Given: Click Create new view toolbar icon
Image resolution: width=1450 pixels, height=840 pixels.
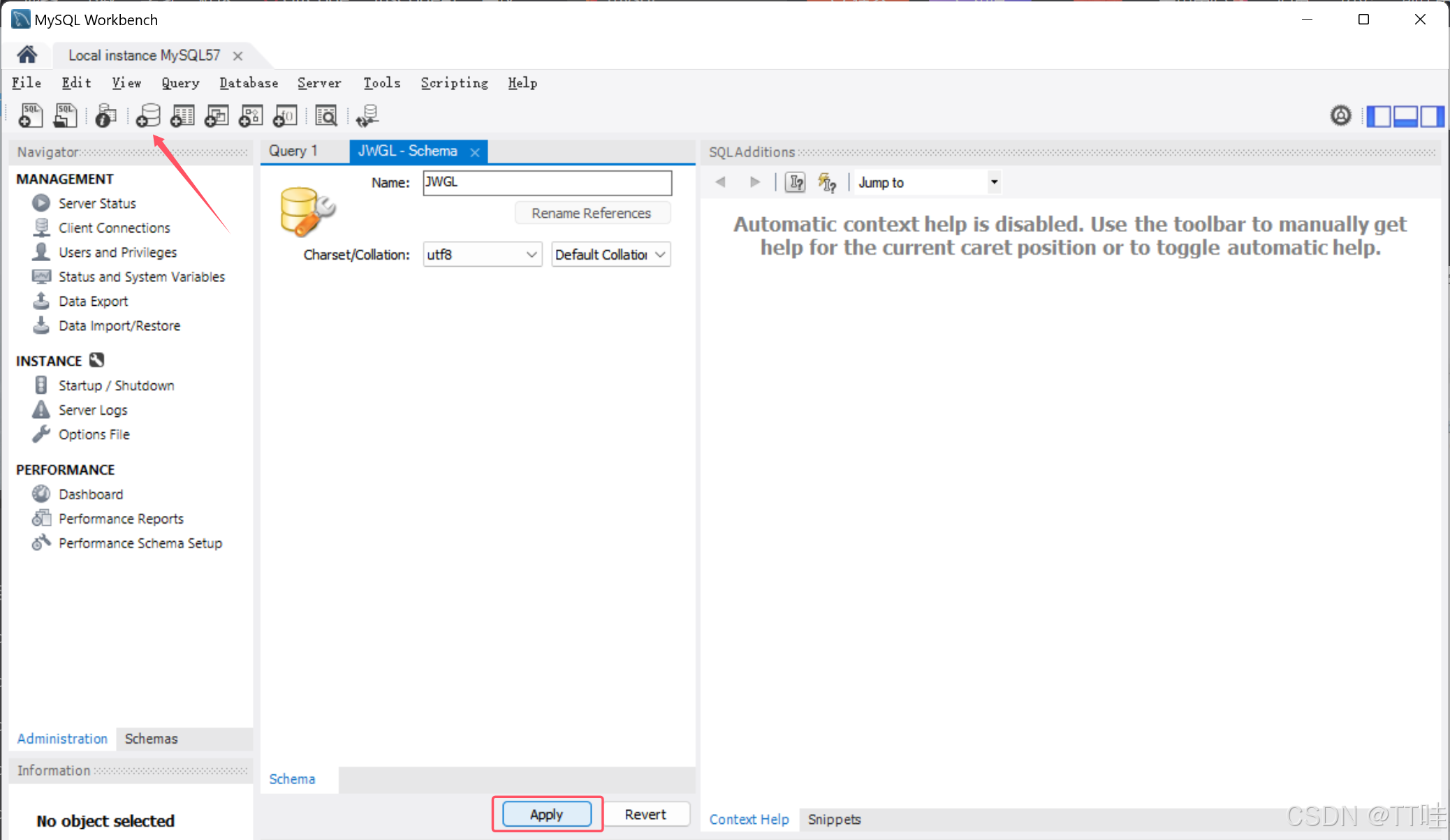Looking at the screenshot, I should tap(217, 116).
